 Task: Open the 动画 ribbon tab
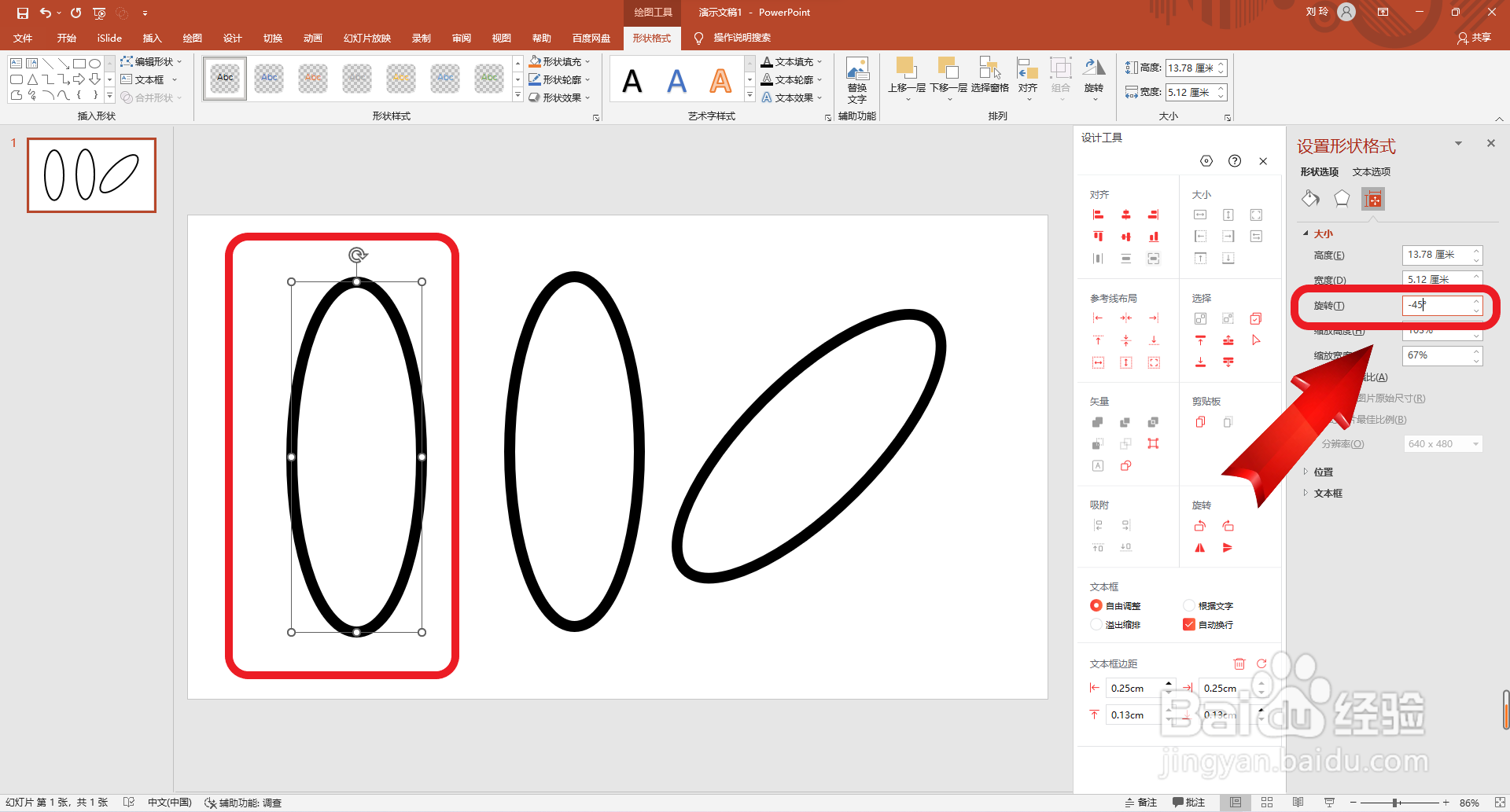(313, 38)
